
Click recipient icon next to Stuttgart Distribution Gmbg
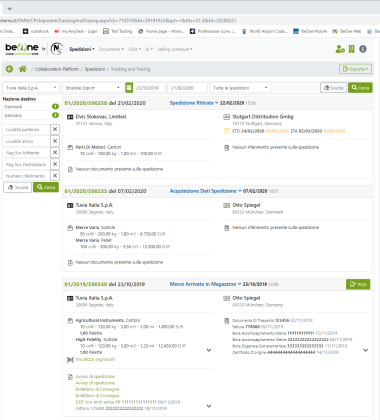227,117
